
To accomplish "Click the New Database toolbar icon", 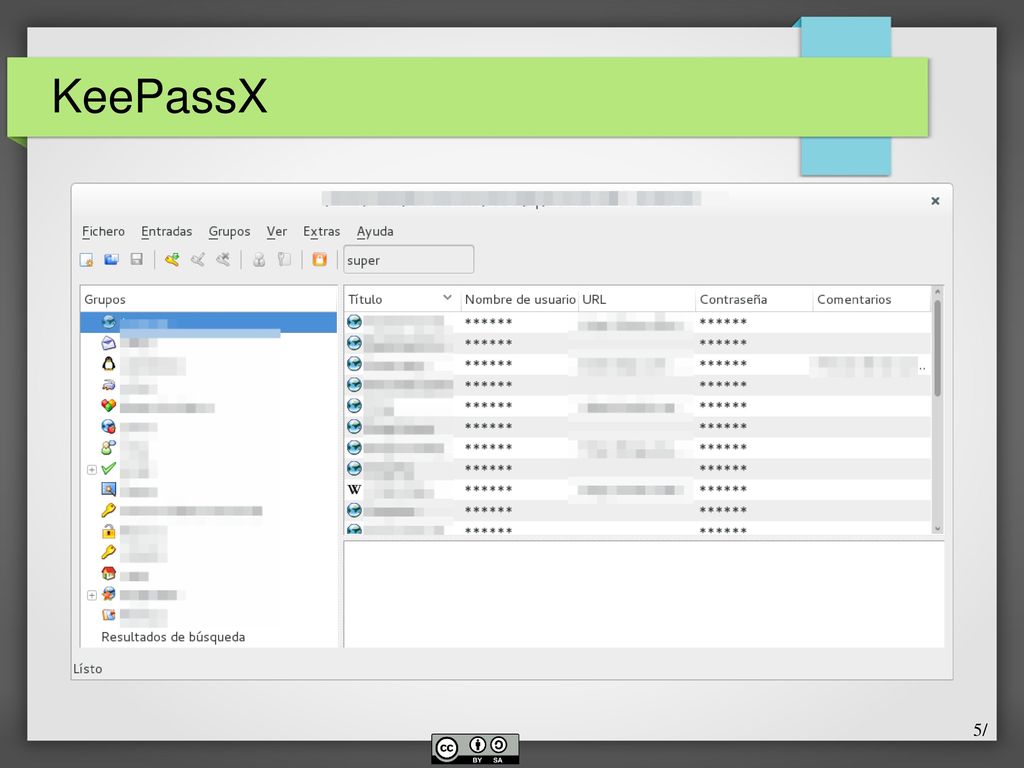I will (86, 260).
